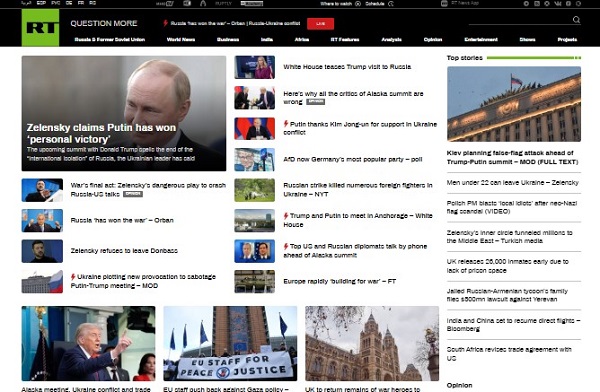Open Russia has won the war Orban story

122,220
